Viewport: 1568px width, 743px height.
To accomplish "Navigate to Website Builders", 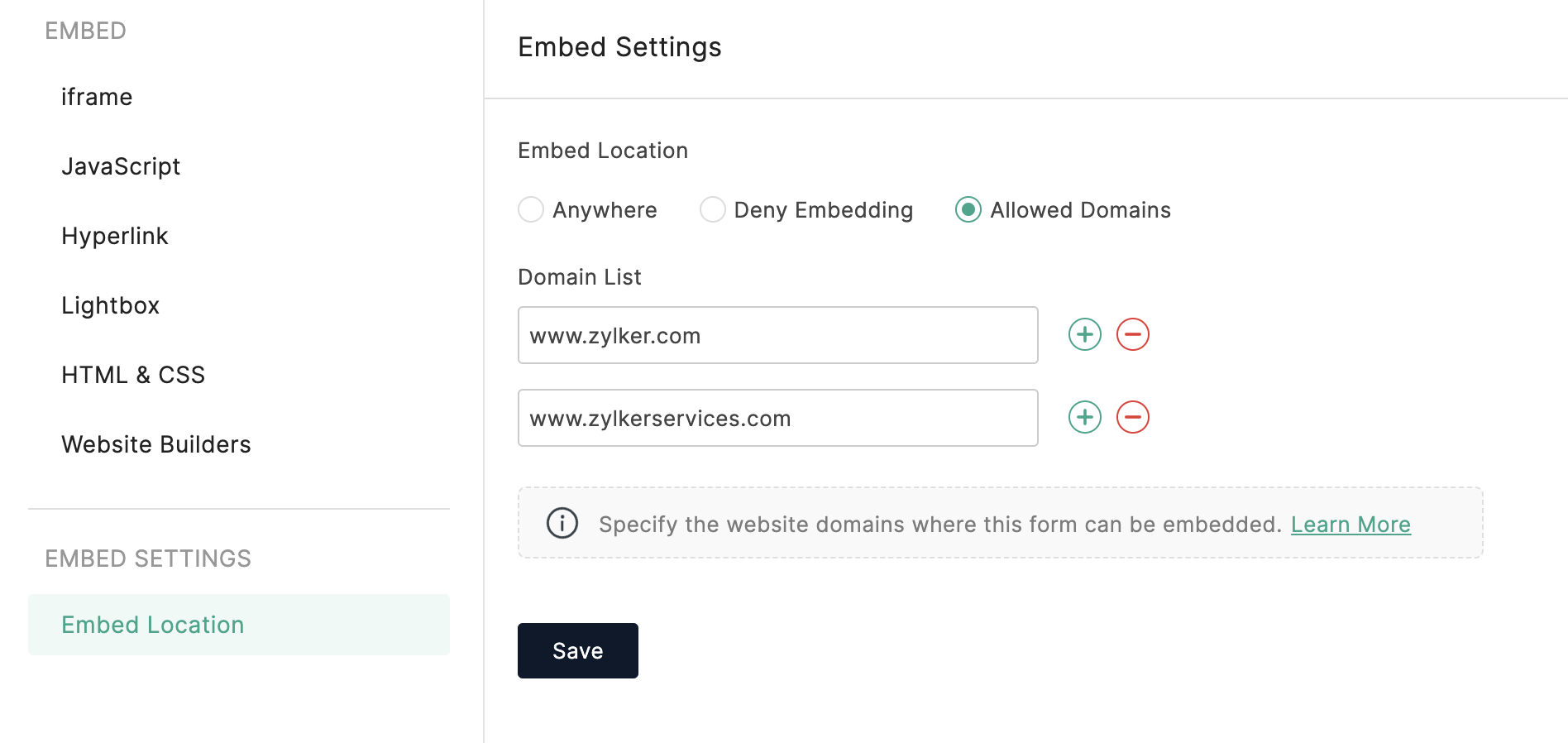I will [x=156, y=445].
